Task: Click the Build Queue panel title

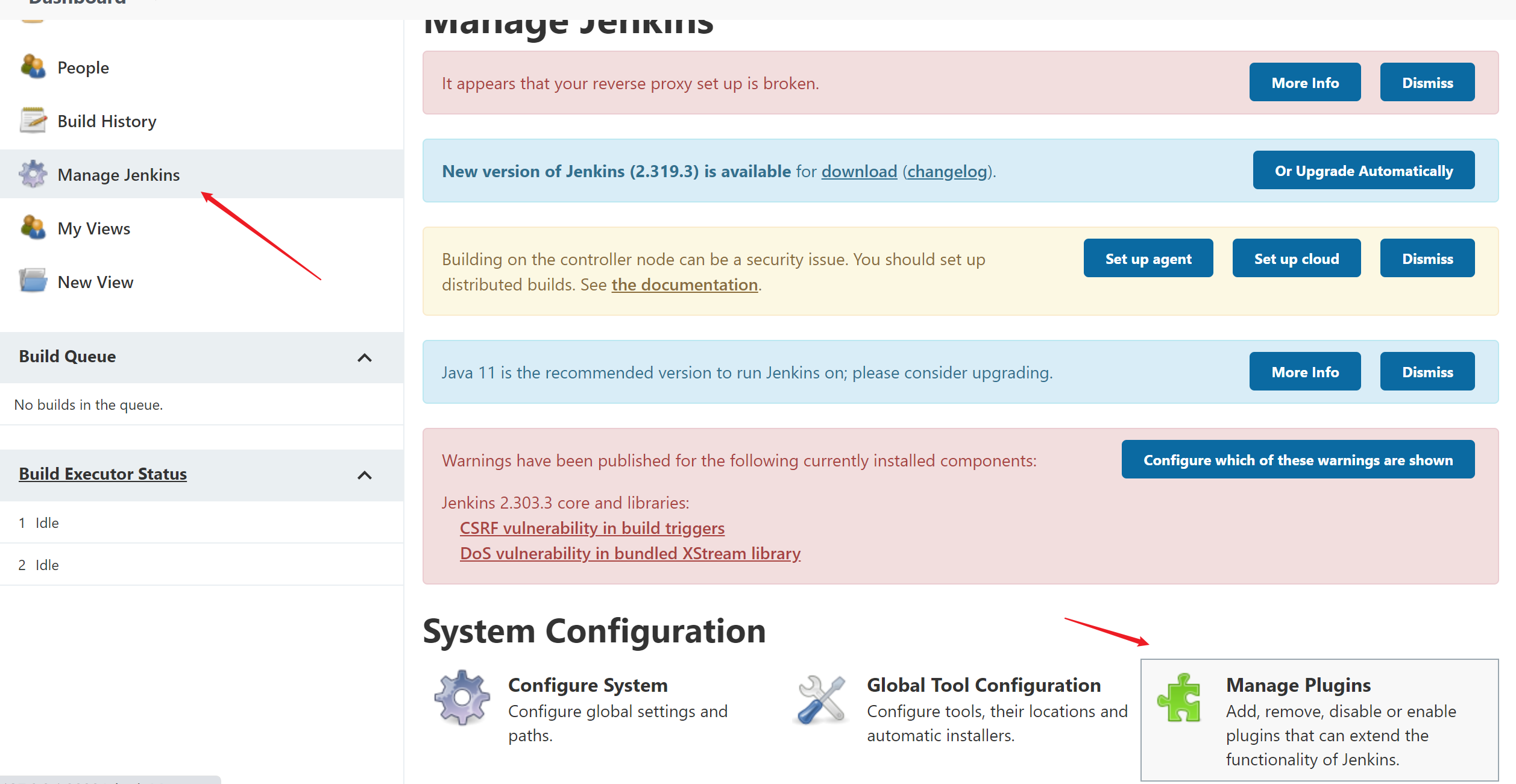Action: click(68, 356)
